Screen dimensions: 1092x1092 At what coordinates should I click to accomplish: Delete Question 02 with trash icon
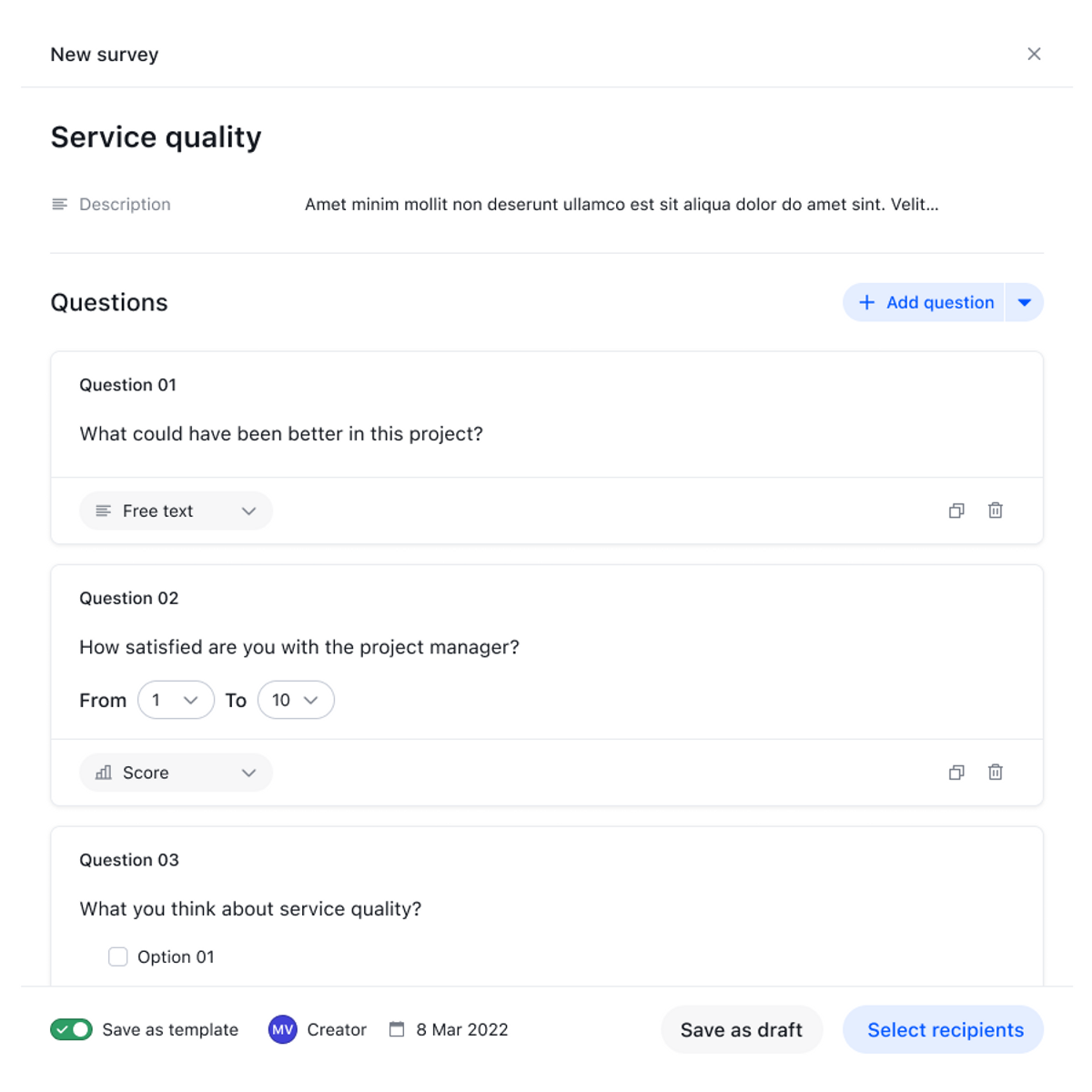click(996, 773)
